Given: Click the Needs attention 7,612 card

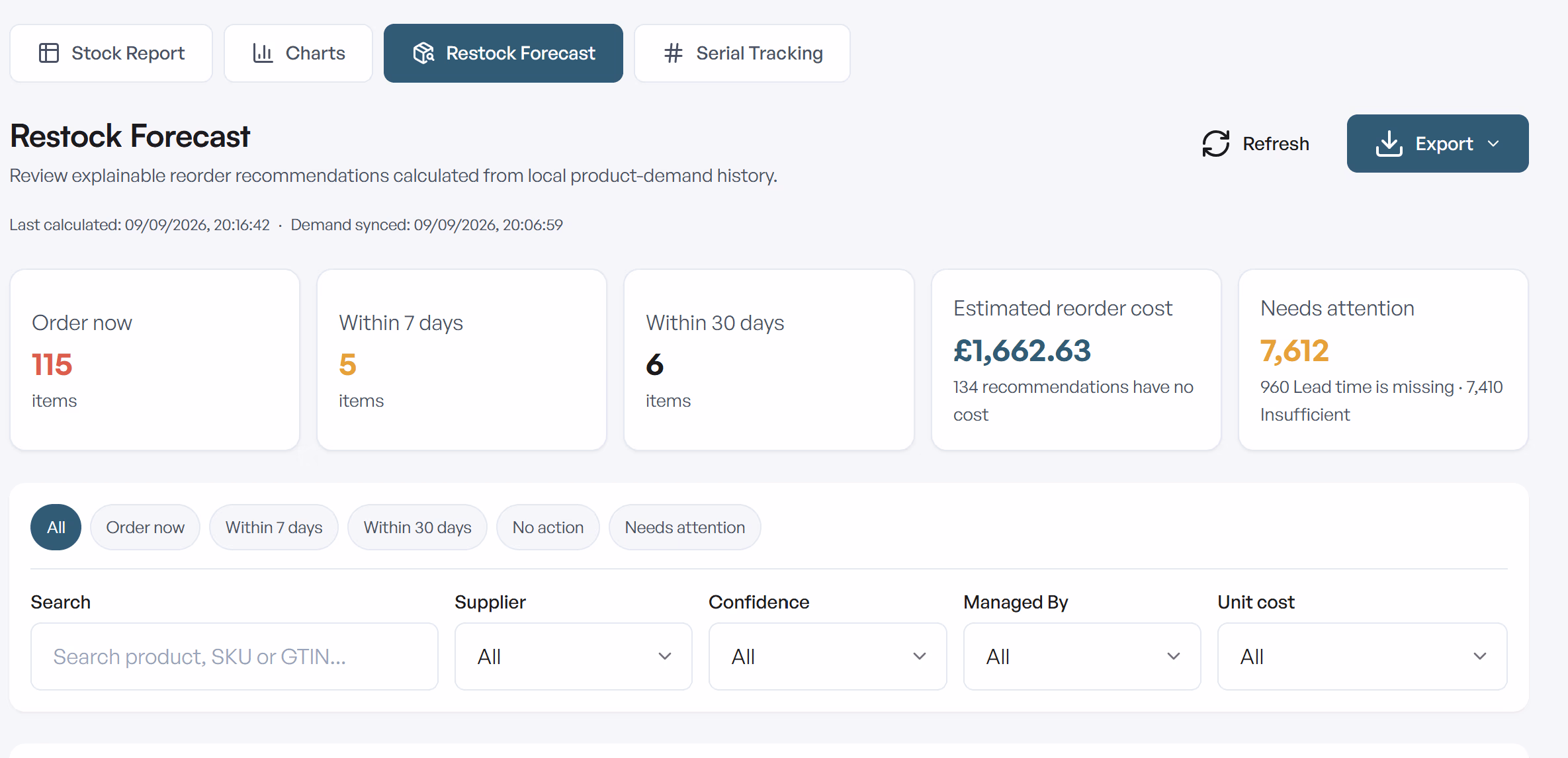Looking at the screenshot, I should point(1383,360).
